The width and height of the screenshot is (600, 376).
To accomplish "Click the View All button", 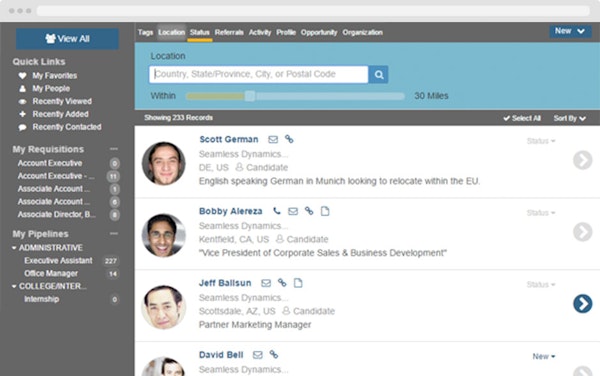I will (x=67, y=39).
